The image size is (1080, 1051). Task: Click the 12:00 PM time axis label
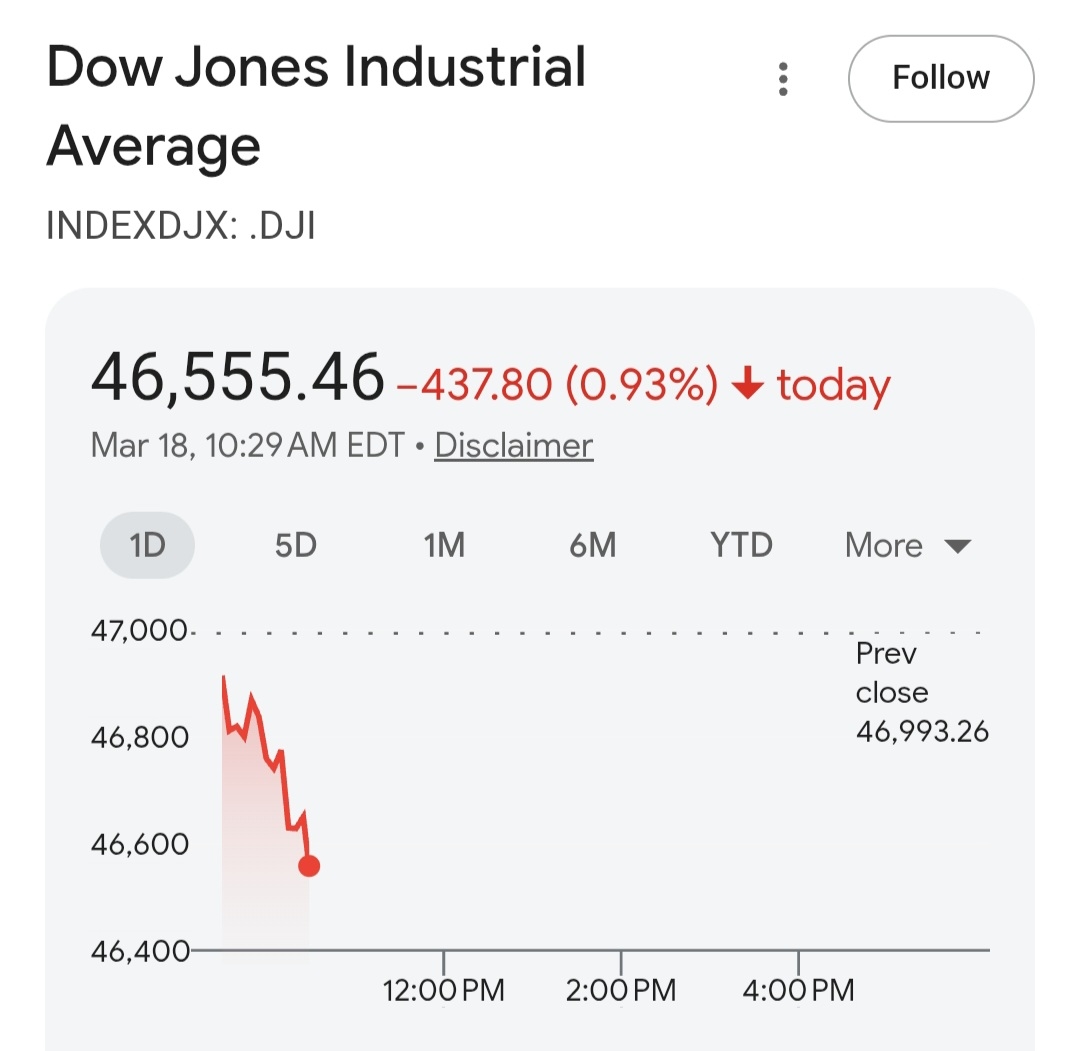click(x=443, y=991)
